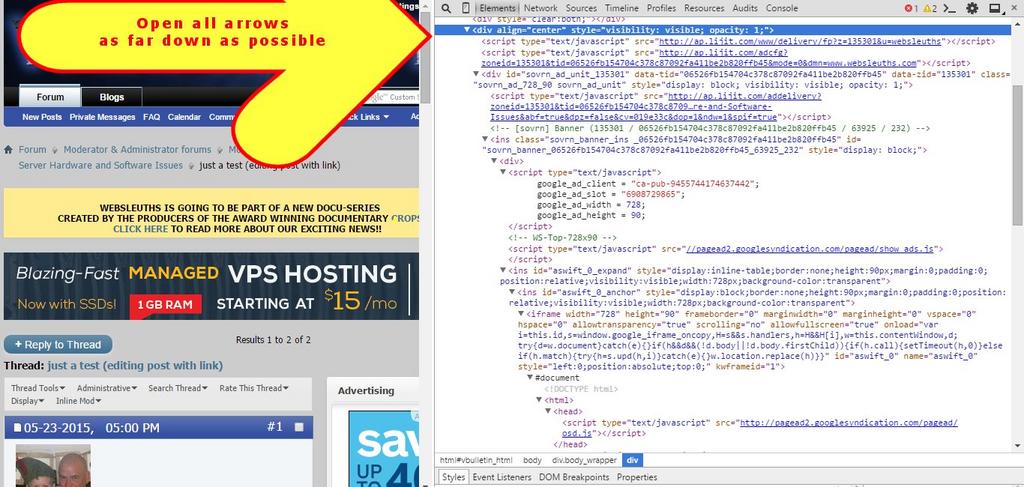This screenshot has width=1024, height=487.
Task: Collapse the iframe element node
Action: click(x=520, y=314)
